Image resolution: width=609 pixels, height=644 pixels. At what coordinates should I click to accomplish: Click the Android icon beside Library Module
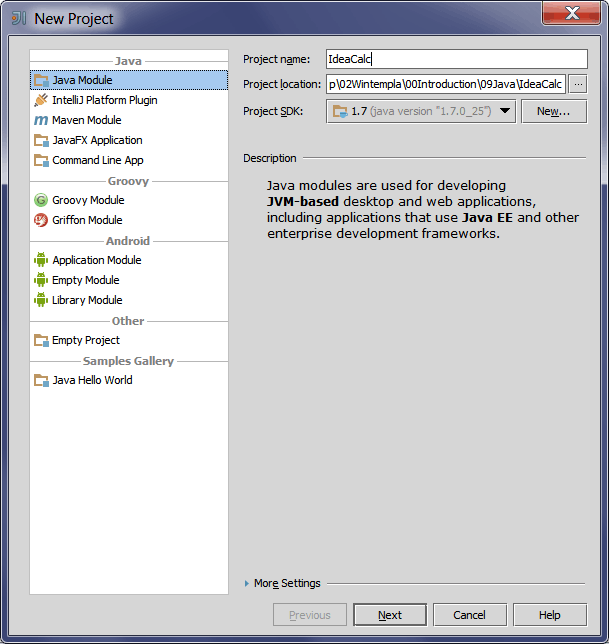click(x=41, y=300)
